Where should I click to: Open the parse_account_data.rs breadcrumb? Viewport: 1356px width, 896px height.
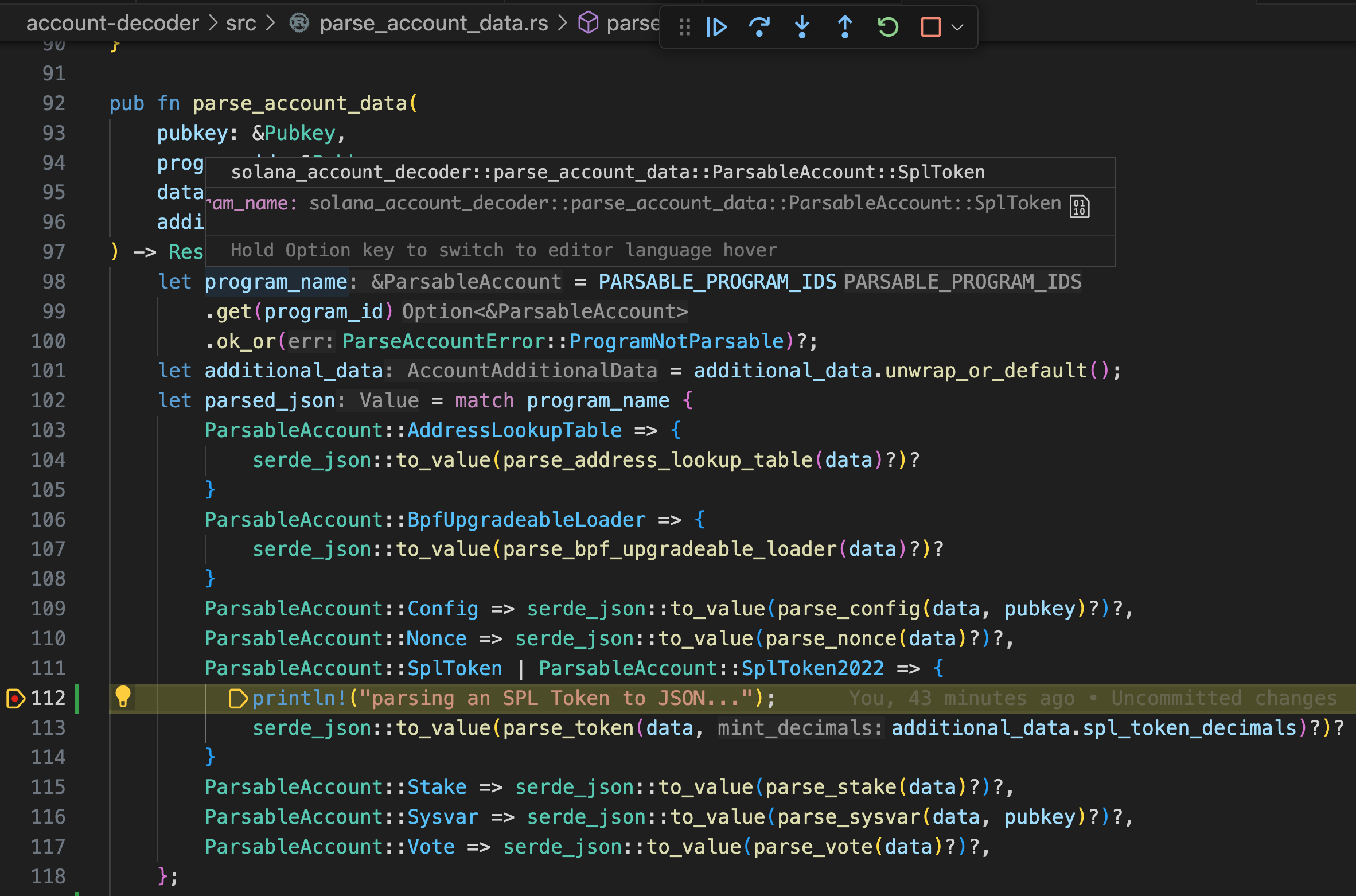(434, 23)
